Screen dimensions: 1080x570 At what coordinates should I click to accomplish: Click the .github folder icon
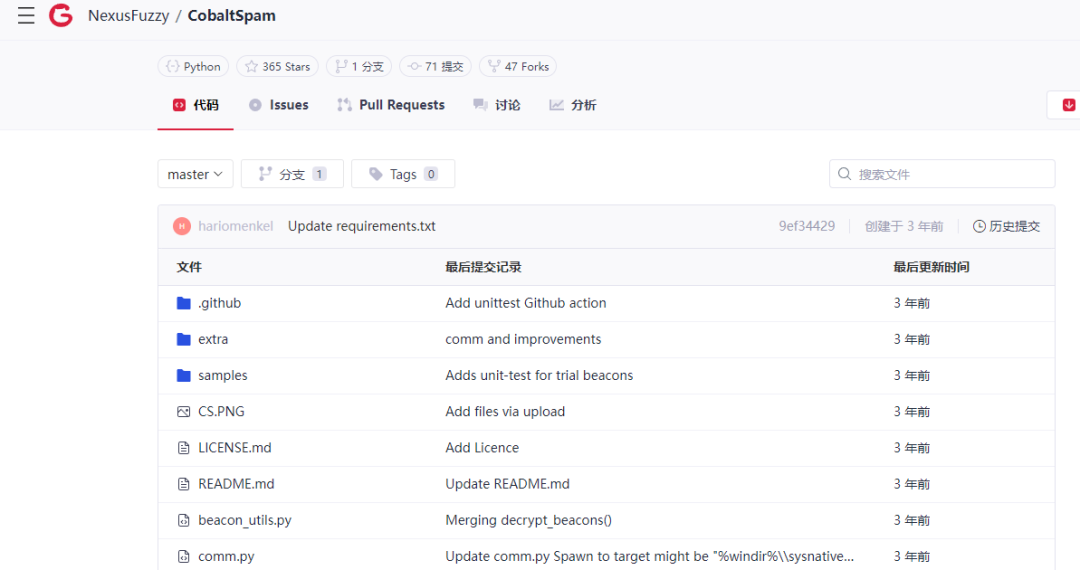[183, 303]
